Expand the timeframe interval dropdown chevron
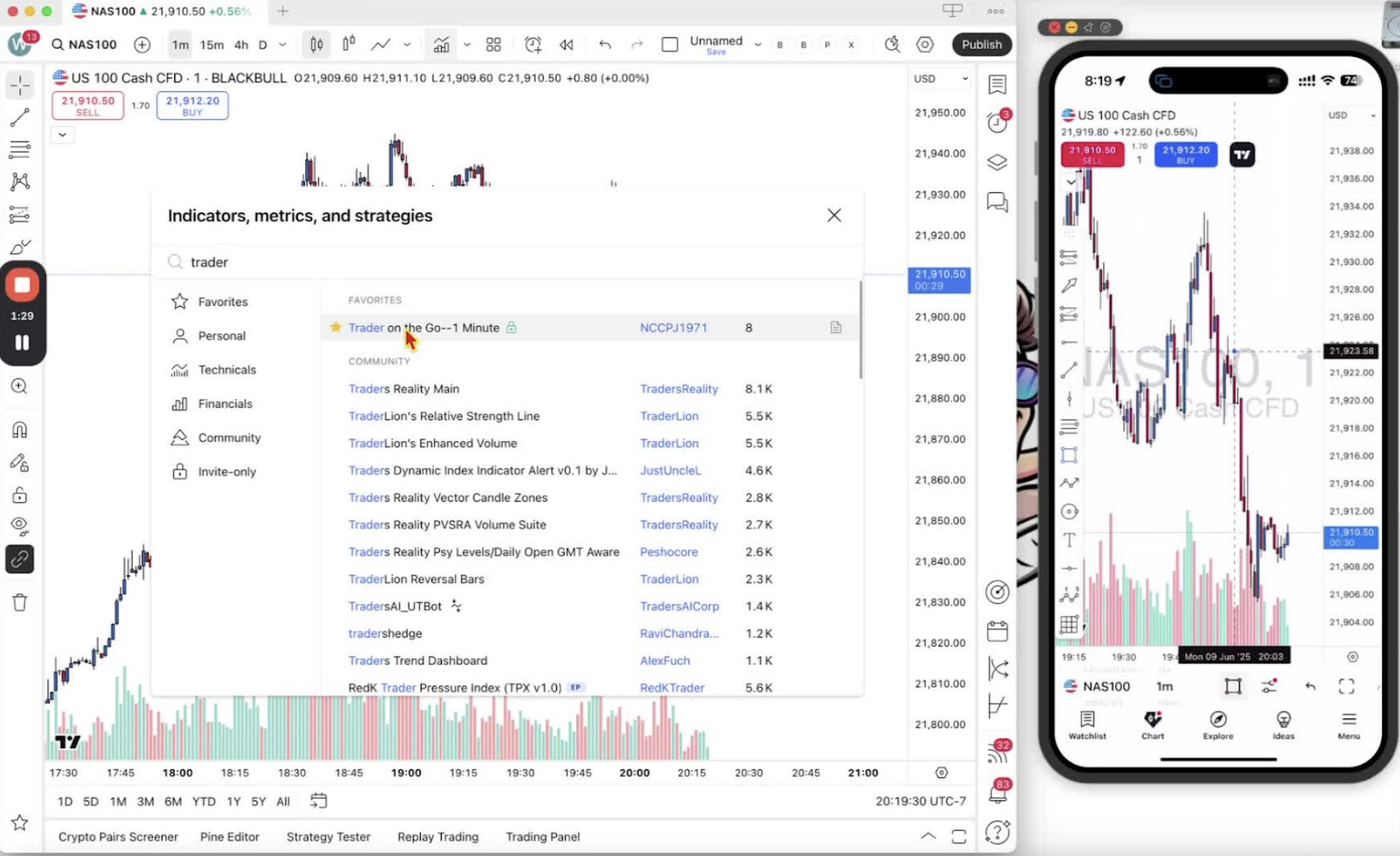This screenshot has height=856, width=1400. coord(282,44)
